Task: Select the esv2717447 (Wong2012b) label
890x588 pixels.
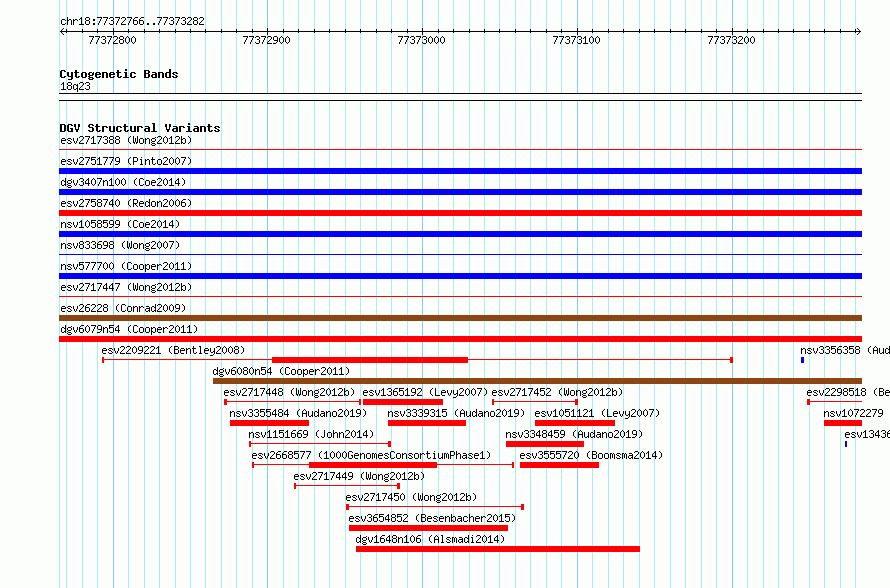Action: pyautogui.click(x=126, y=287)
